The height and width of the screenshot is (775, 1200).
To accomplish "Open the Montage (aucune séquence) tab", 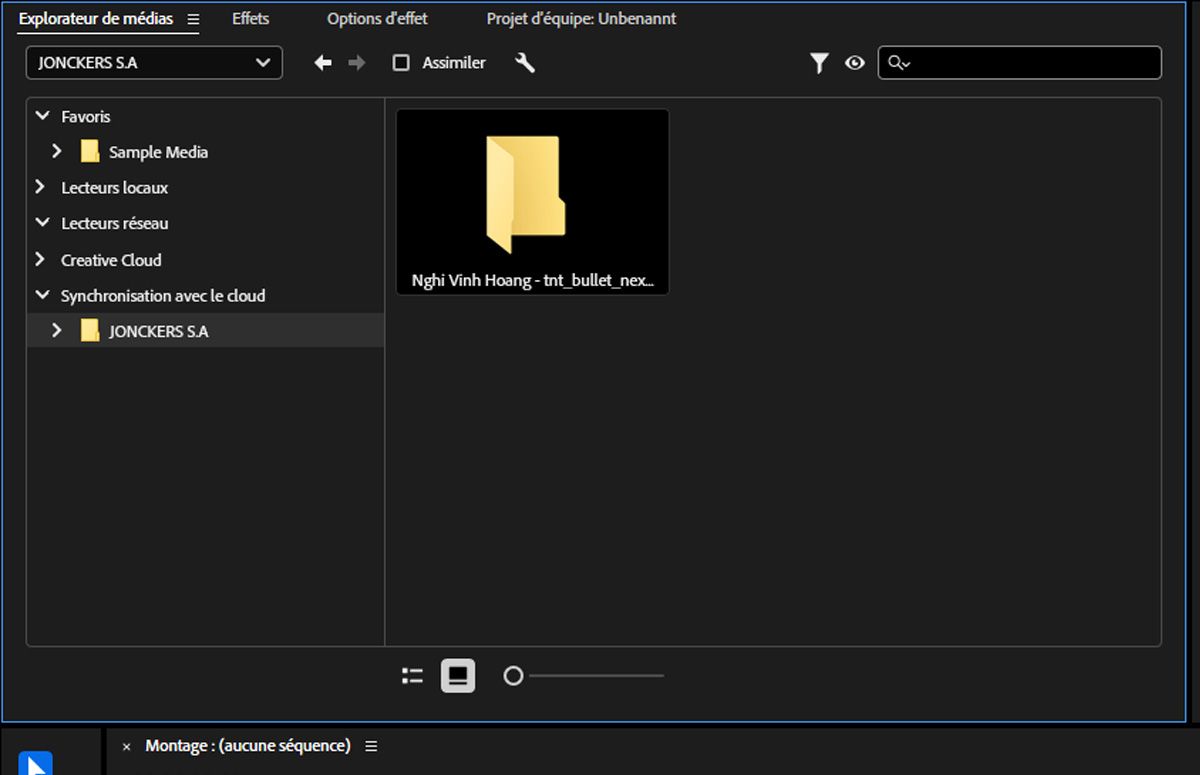I will [247, 746].
